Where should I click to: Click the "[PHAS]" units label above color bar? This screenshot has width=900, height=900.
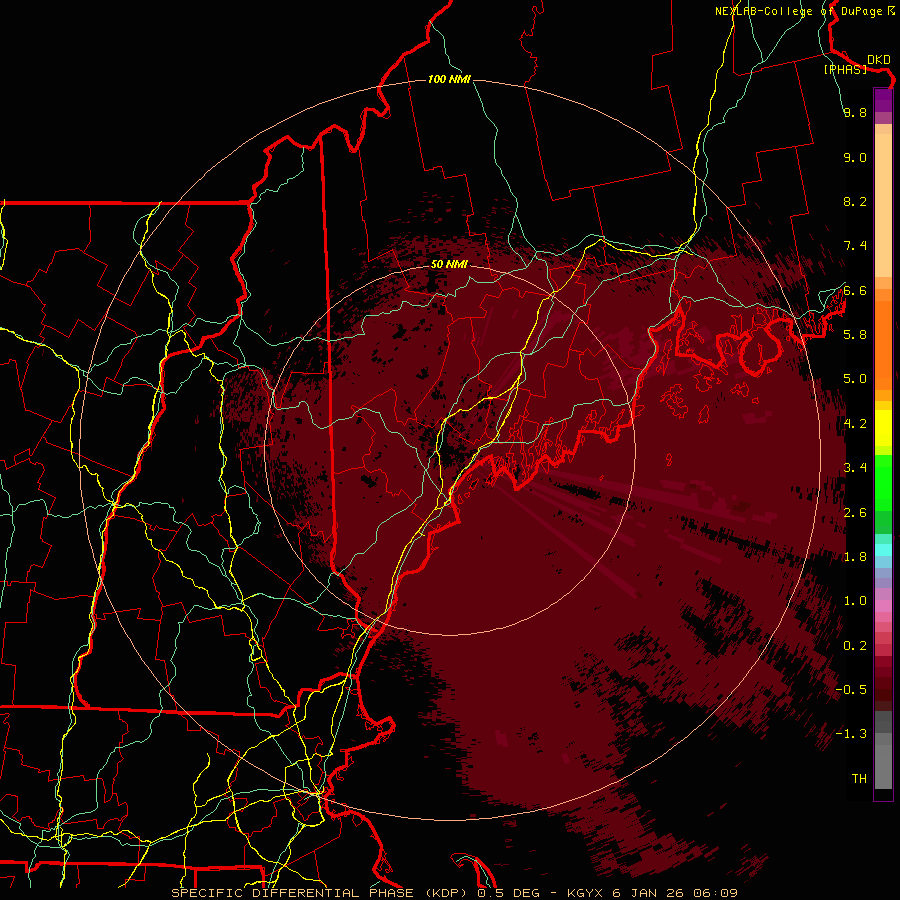(845, 69)
